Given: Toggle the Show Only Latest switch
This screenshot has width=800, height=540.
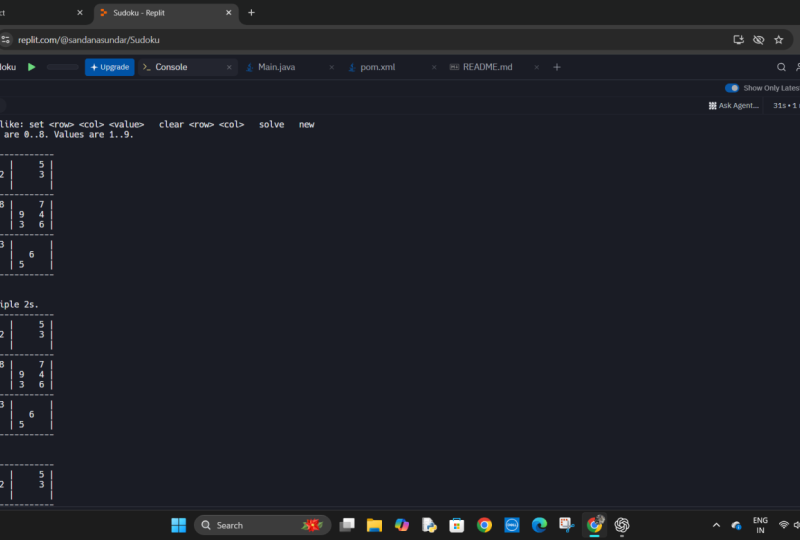Looking at the screenshot, I should (x=732, y=88).
